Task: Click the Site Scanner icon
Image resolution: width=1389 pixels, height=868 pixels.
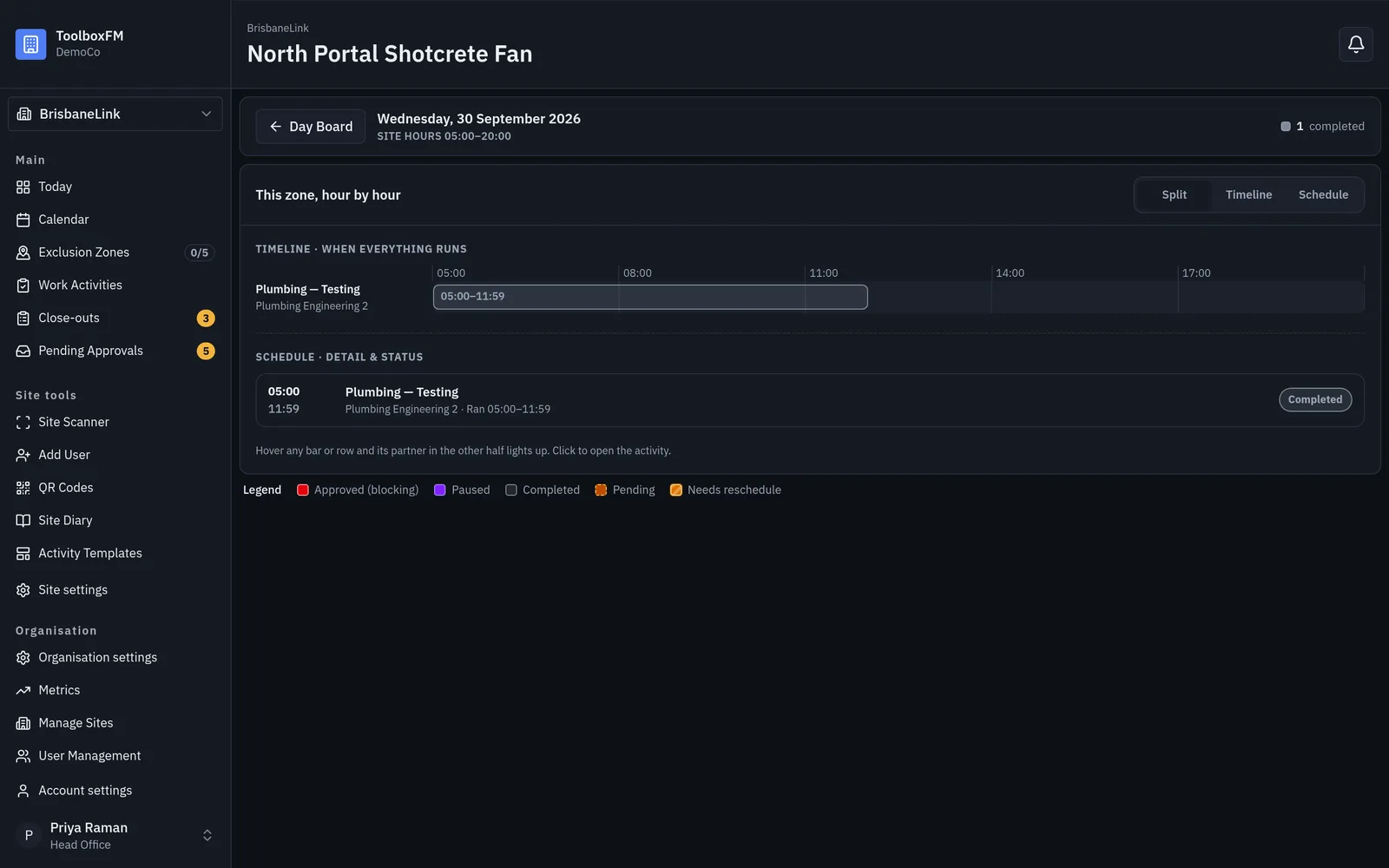Action: tap(23, 422)
